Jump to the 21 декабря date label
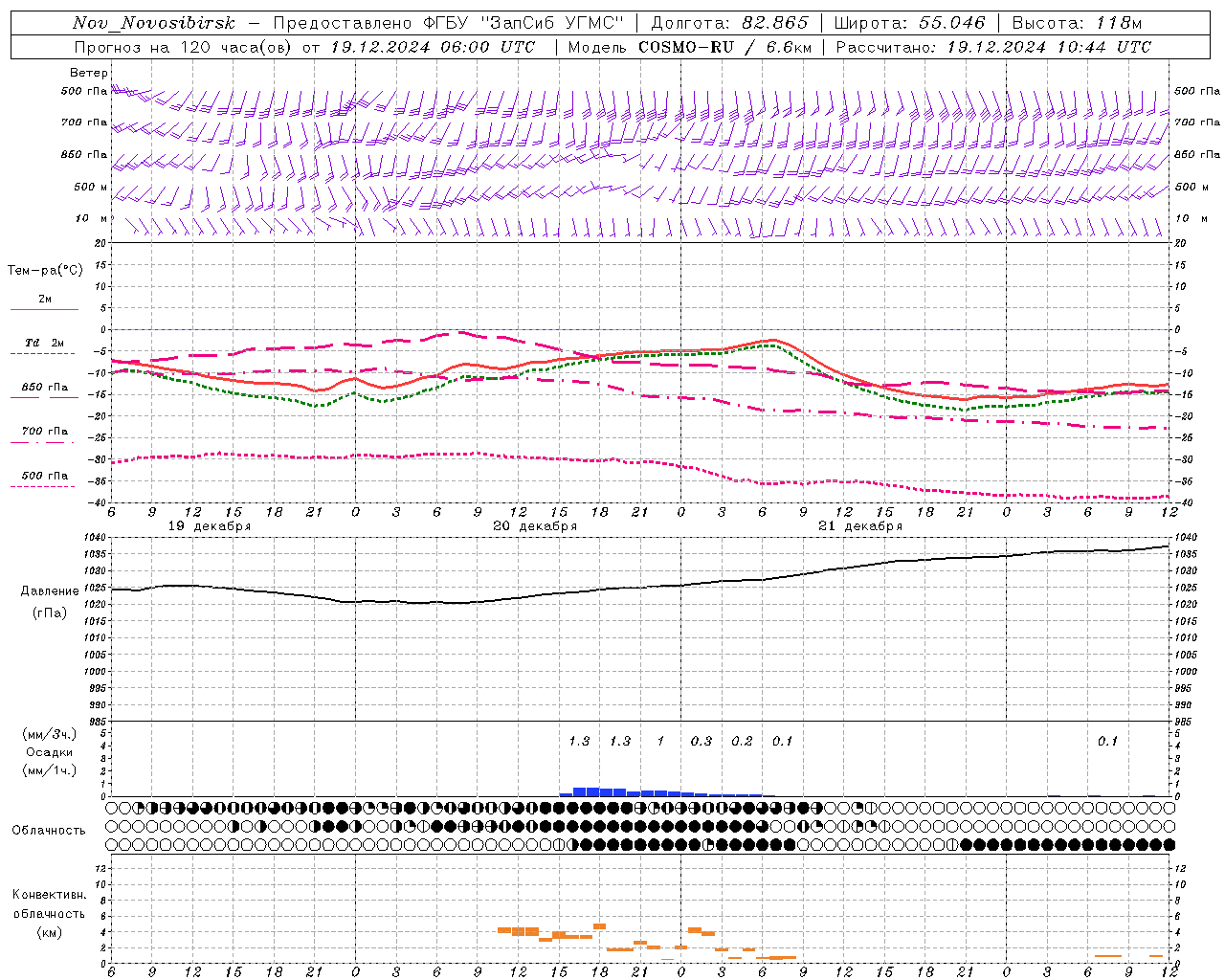The width and height of the screenshot is (1225, 980). click(860, 526)
